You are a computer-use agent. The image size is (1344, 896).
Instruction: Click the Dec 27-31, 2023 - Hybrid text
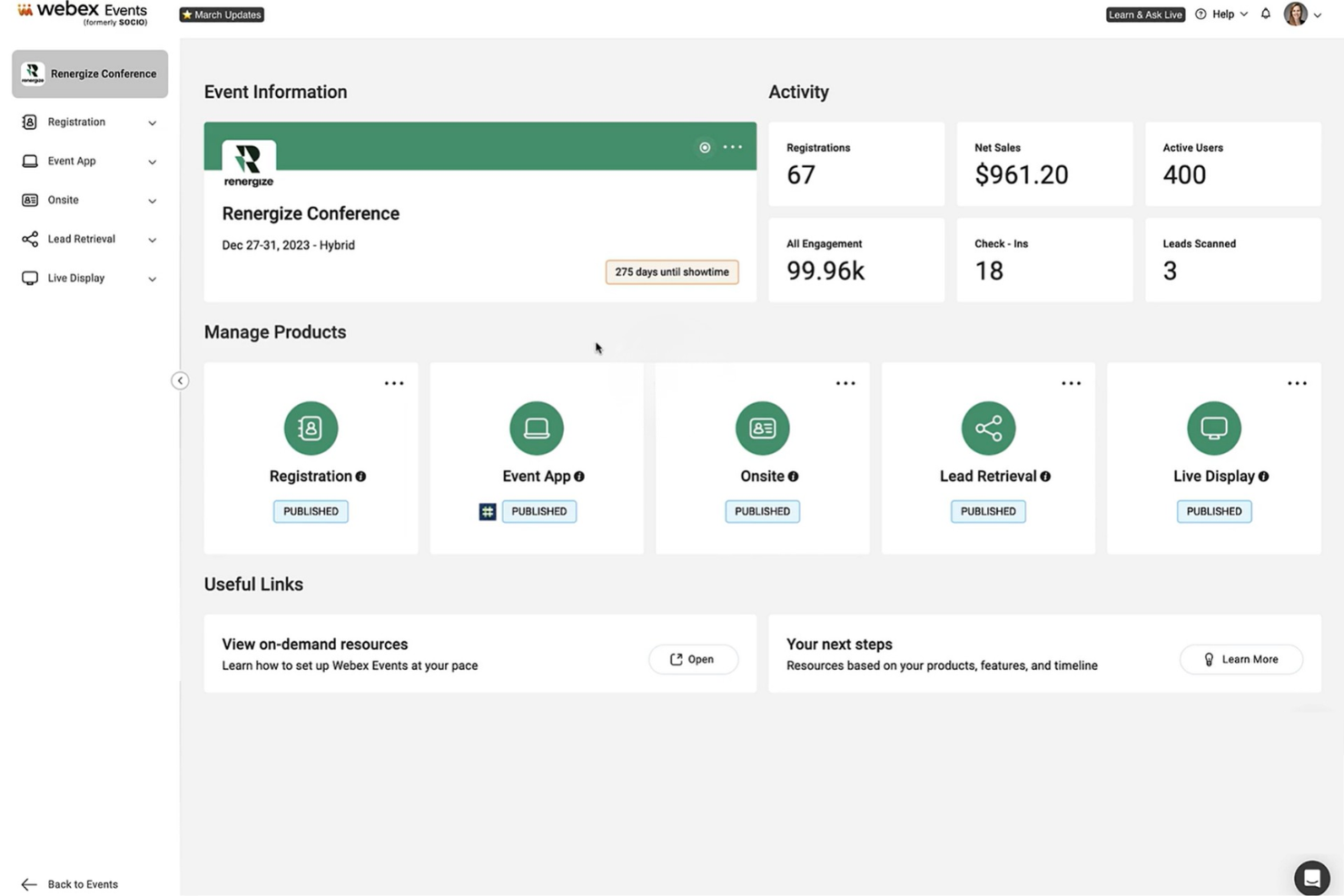click(288, 245)
